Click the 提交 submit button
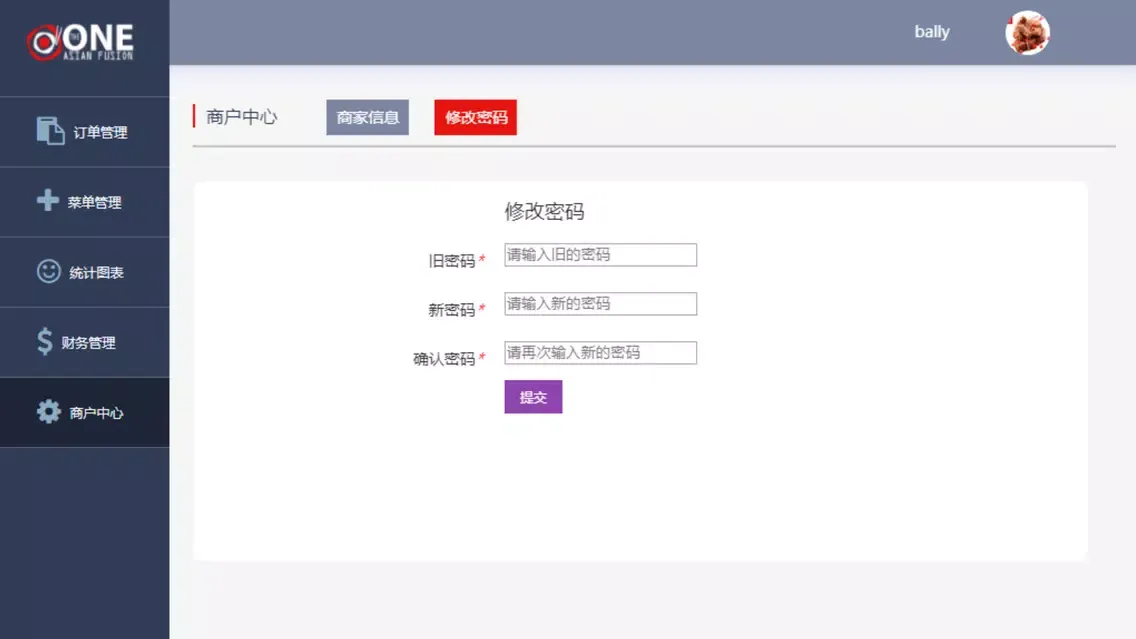This screenshot has height=639, width=1136. coord(533,397)
